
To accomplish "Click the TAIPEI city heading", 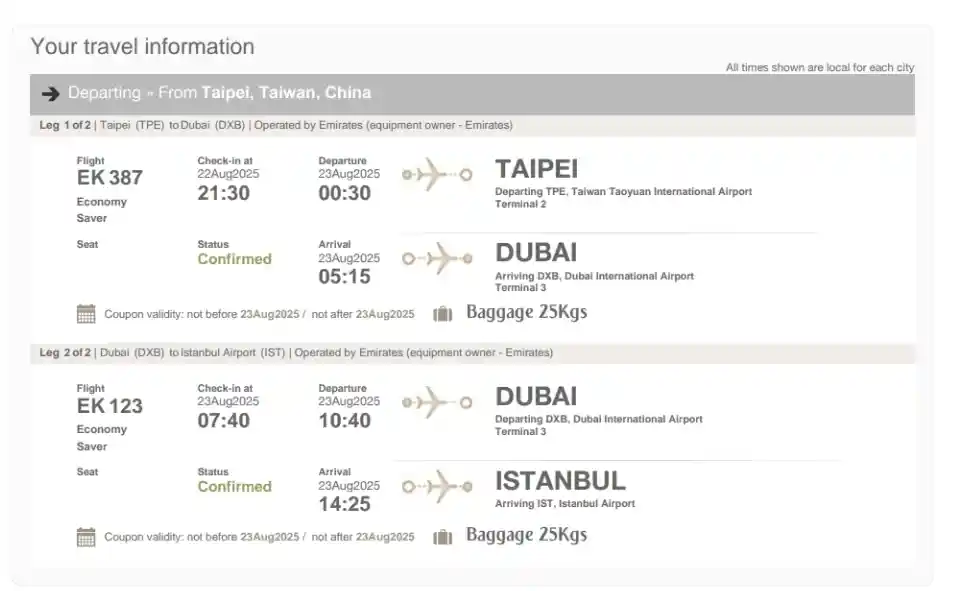I will click(536, 169).
